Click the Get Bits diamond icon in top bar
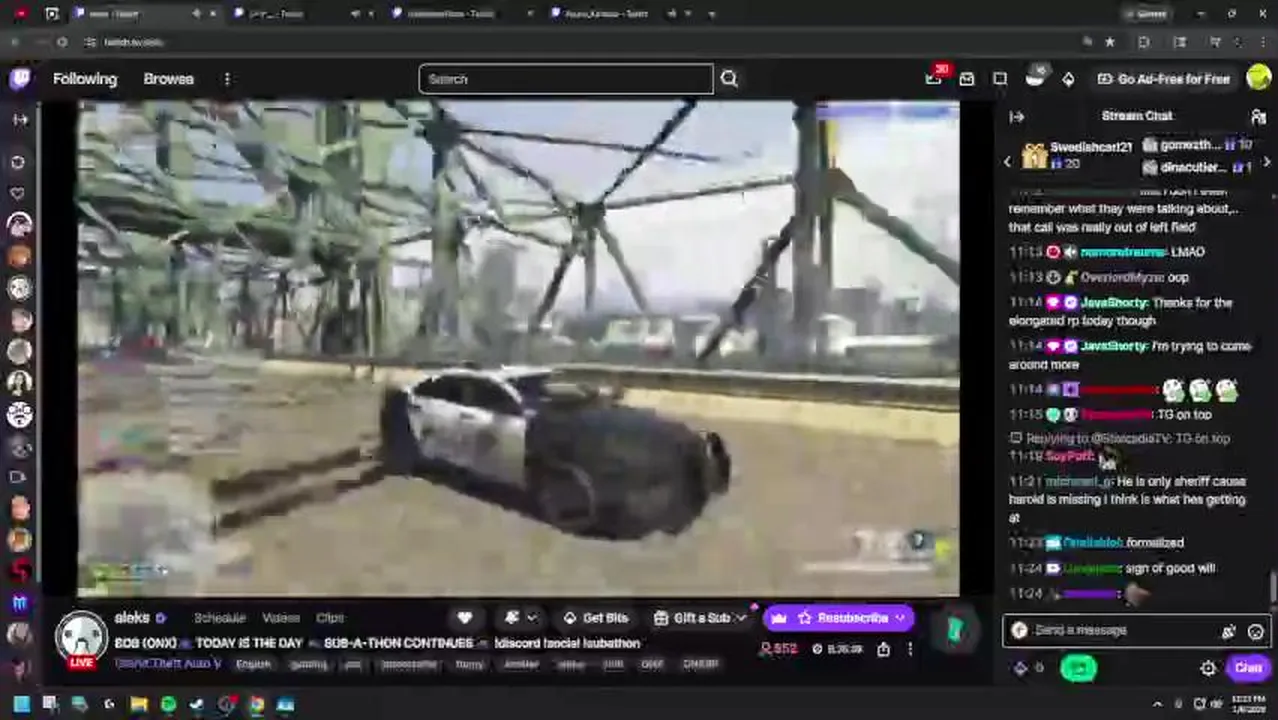Image resolution: width=1278 pixels, height=720 pixels. pos(1068,79)
